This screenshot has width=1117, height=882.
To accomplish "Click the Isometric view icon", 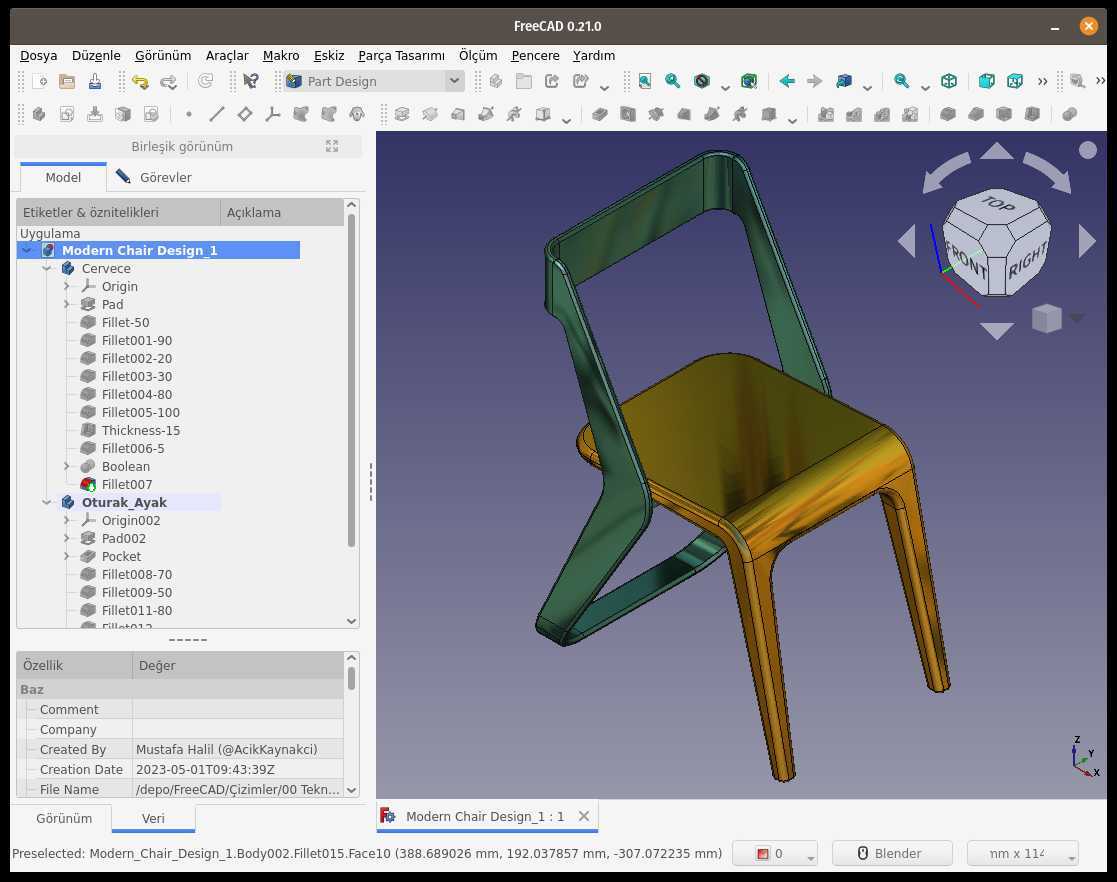I will coord(949,81).
